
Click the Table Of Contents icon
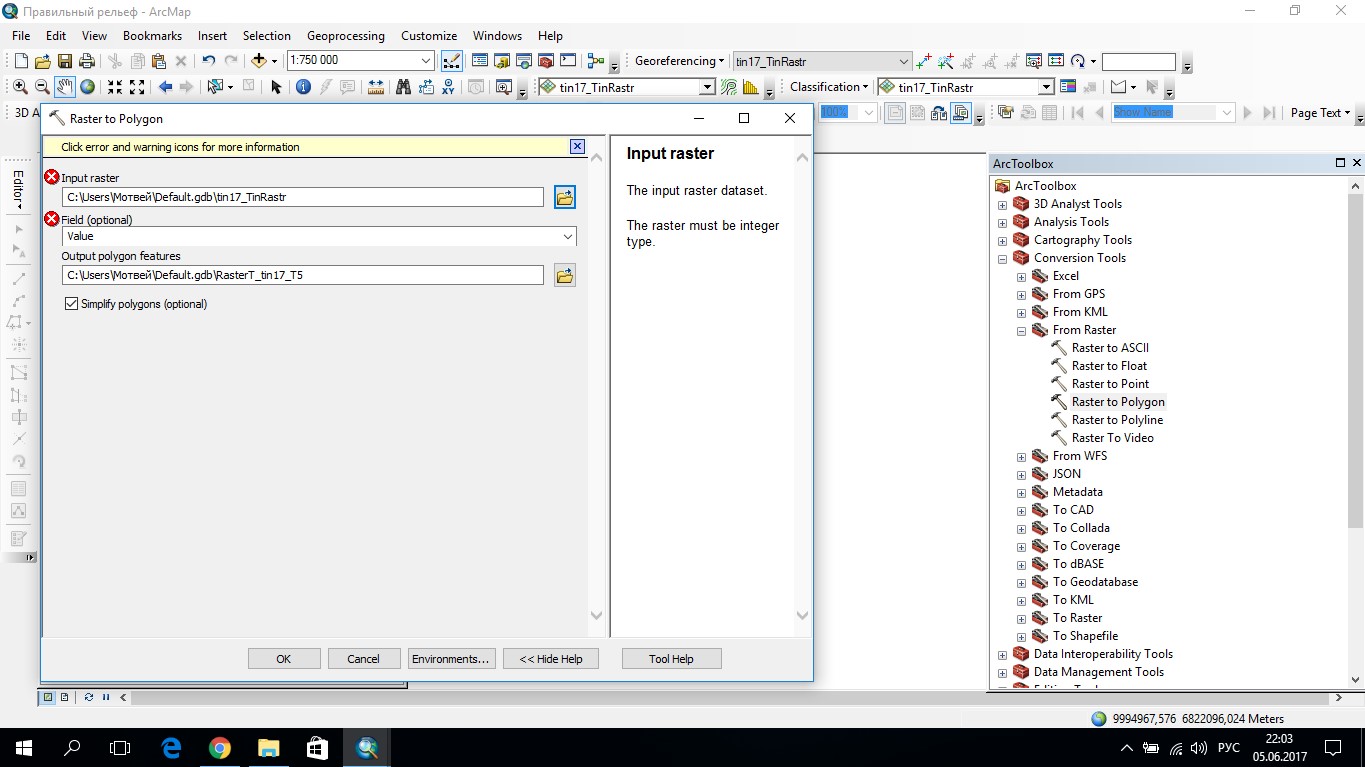coord(480,61)
